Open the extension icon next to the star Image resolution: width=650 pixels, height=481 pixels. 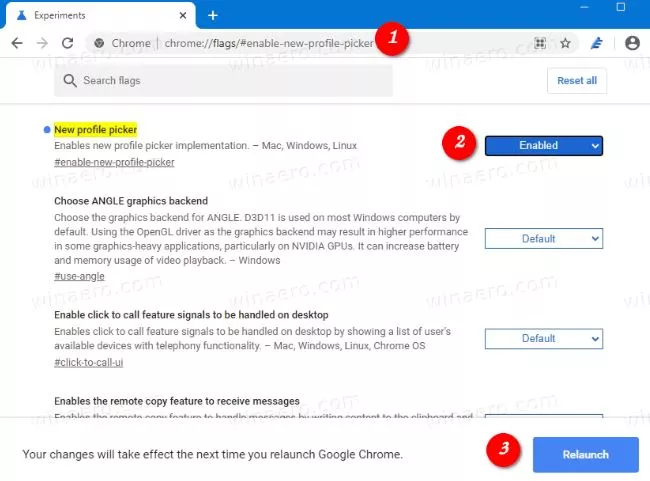click(597, 43)
